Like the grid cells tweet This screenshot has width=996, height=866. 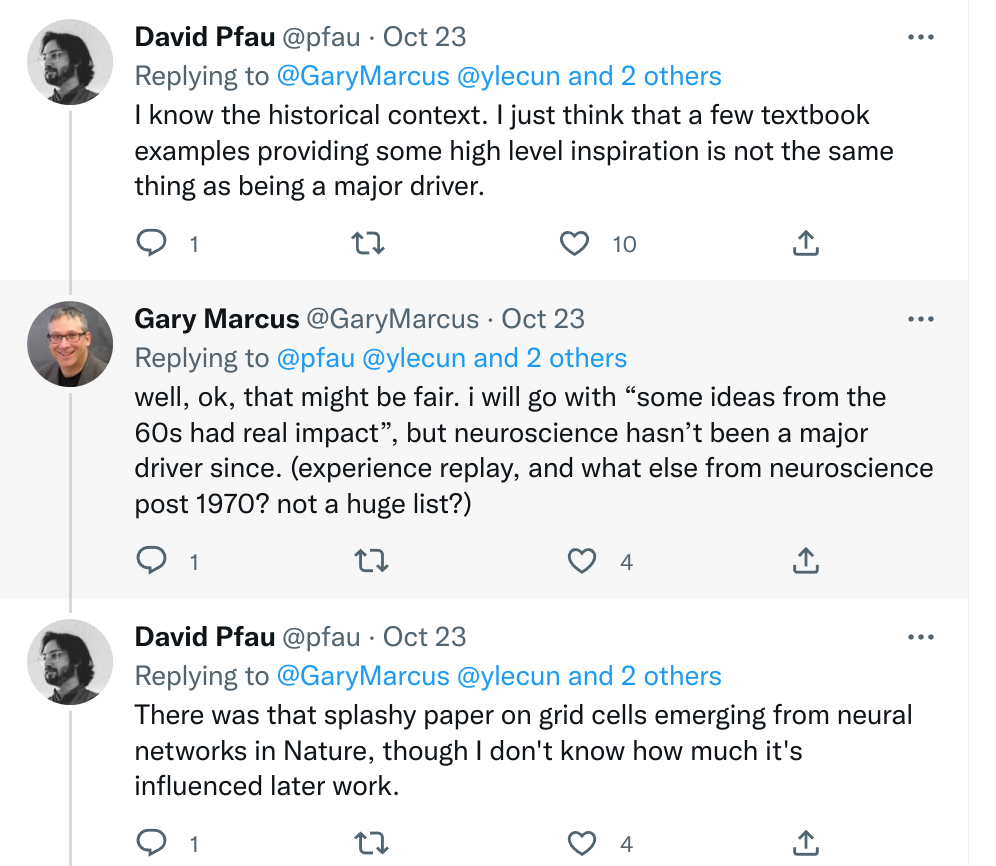[x=582, y=844]
